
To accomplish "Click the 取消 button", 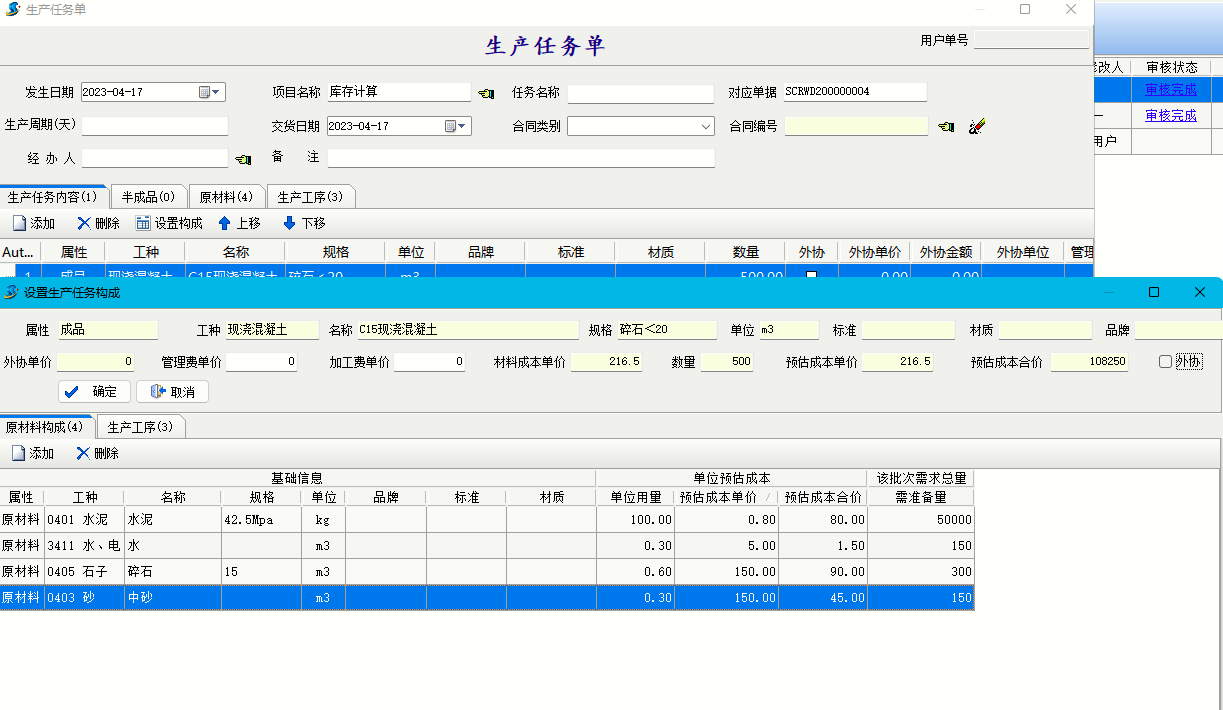I will (172, 391).
